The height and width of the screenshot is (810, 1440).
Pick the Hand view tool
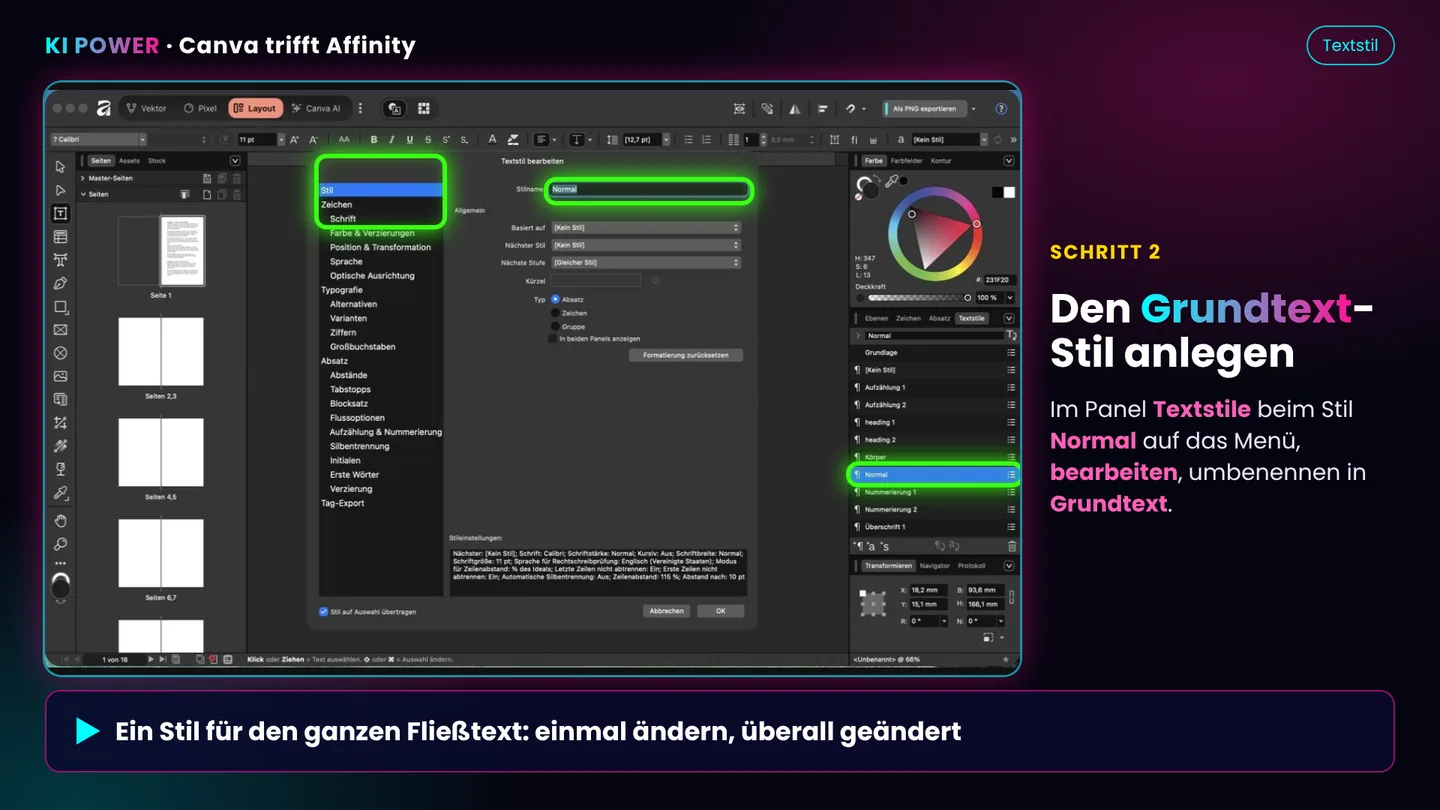(60, 520)
